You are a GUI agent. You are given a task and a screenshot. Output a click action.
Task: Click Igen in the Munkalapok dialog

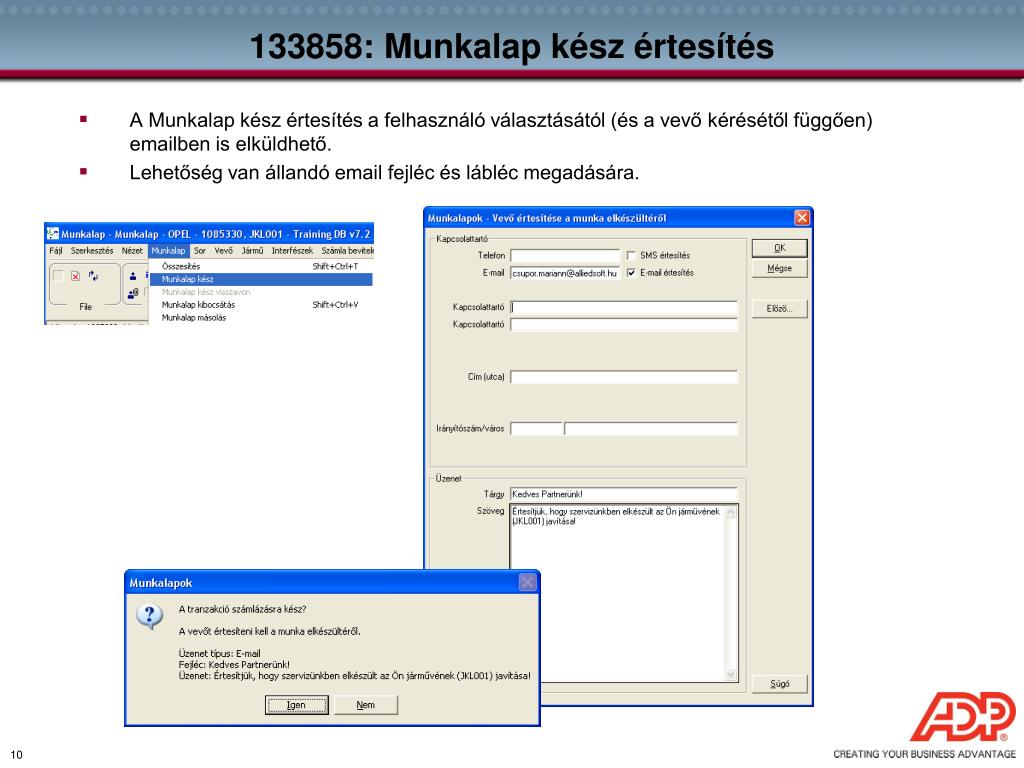296,705
